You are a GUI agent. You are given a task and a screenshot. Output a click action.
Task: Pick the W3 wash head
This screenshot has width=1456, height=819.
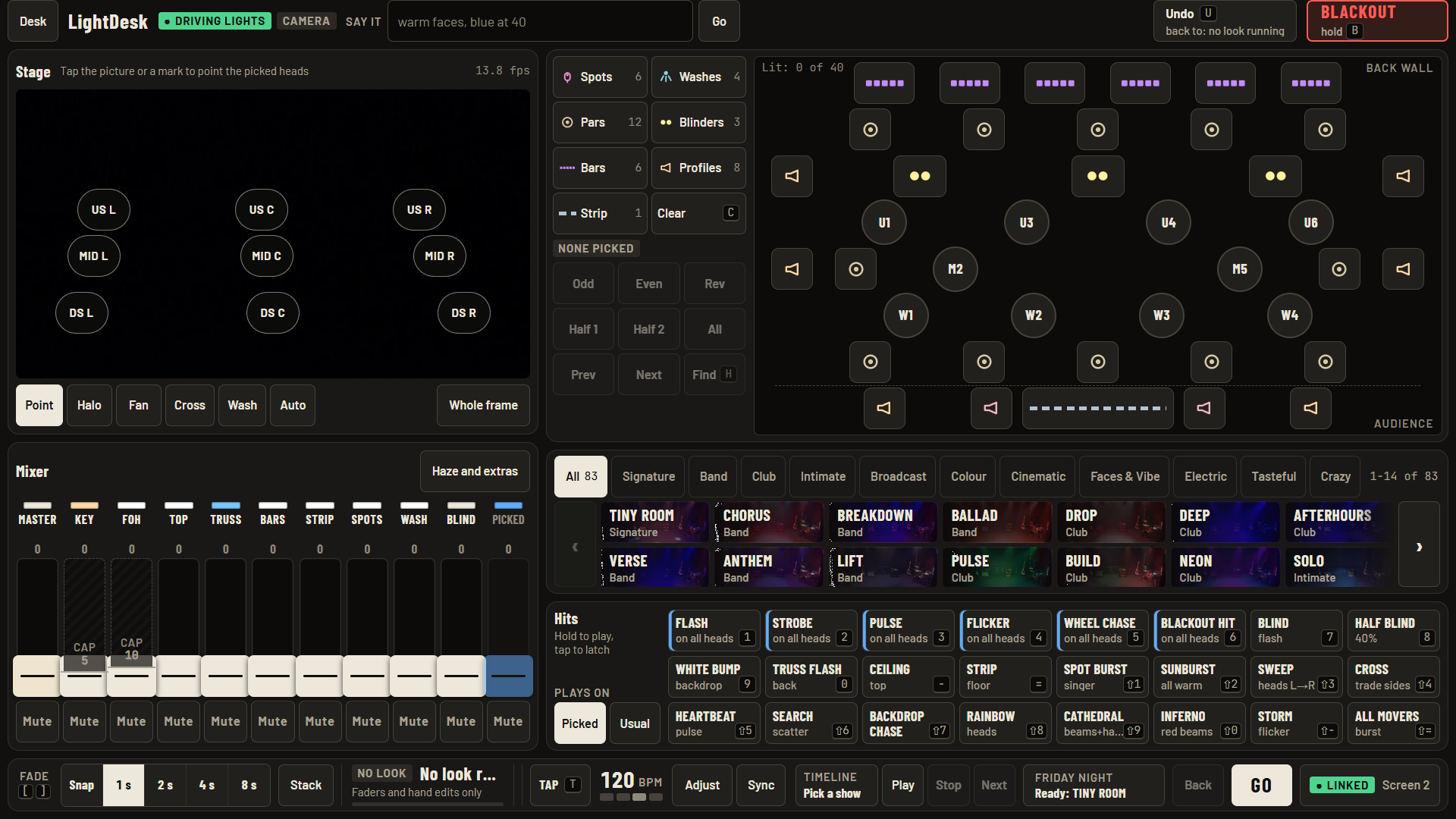click(1162, 315)
